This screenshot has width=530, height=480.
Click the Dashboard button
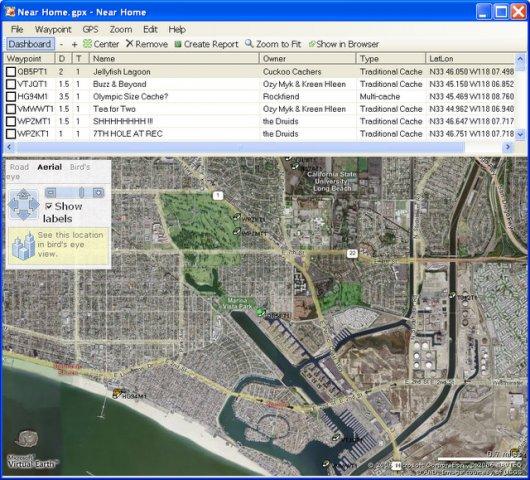tap(30, 44)
